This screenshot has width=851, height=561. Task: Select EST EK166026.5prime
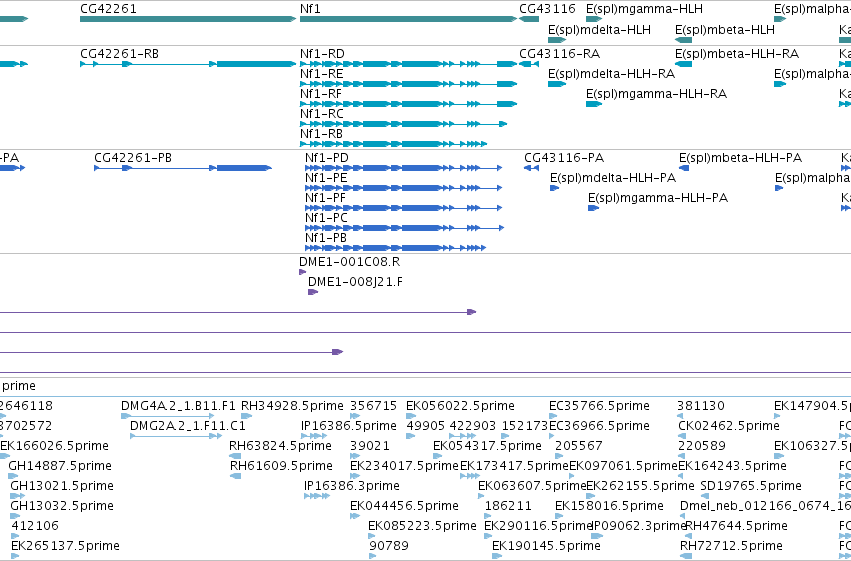tap(5, 456)
